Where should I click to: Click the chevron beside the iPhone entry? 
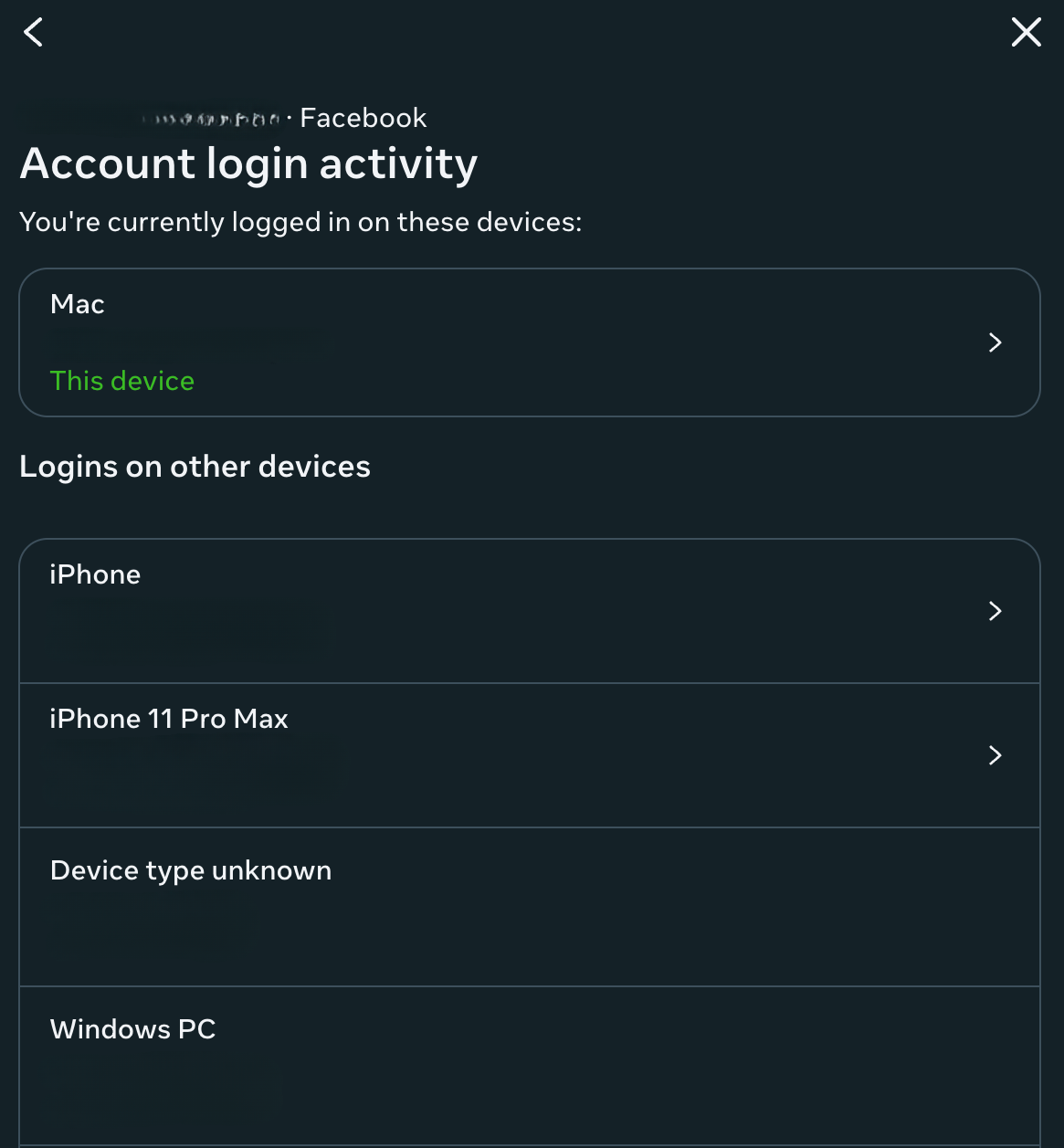995,610
